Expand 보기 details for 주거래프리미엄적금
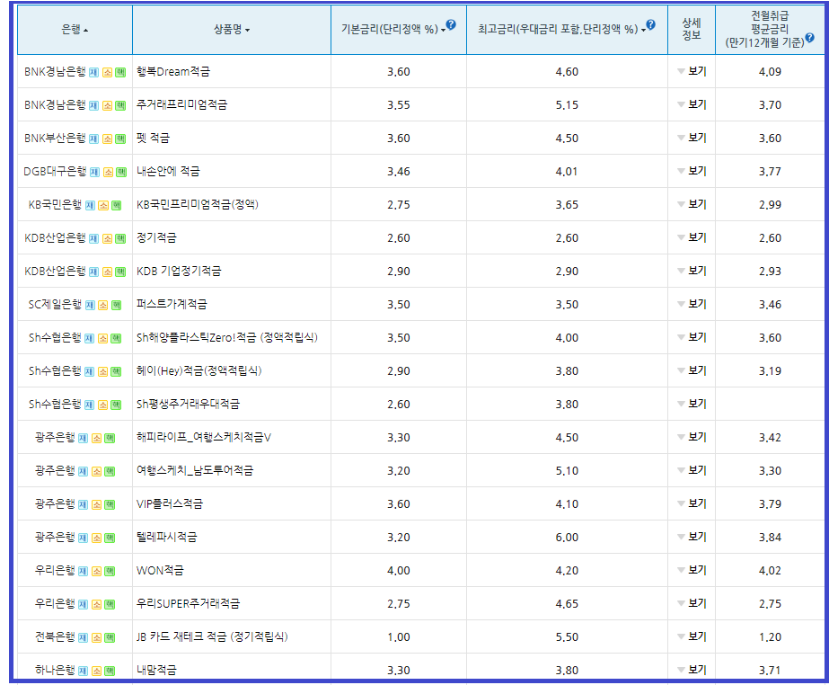 click(x=692, y=105)
